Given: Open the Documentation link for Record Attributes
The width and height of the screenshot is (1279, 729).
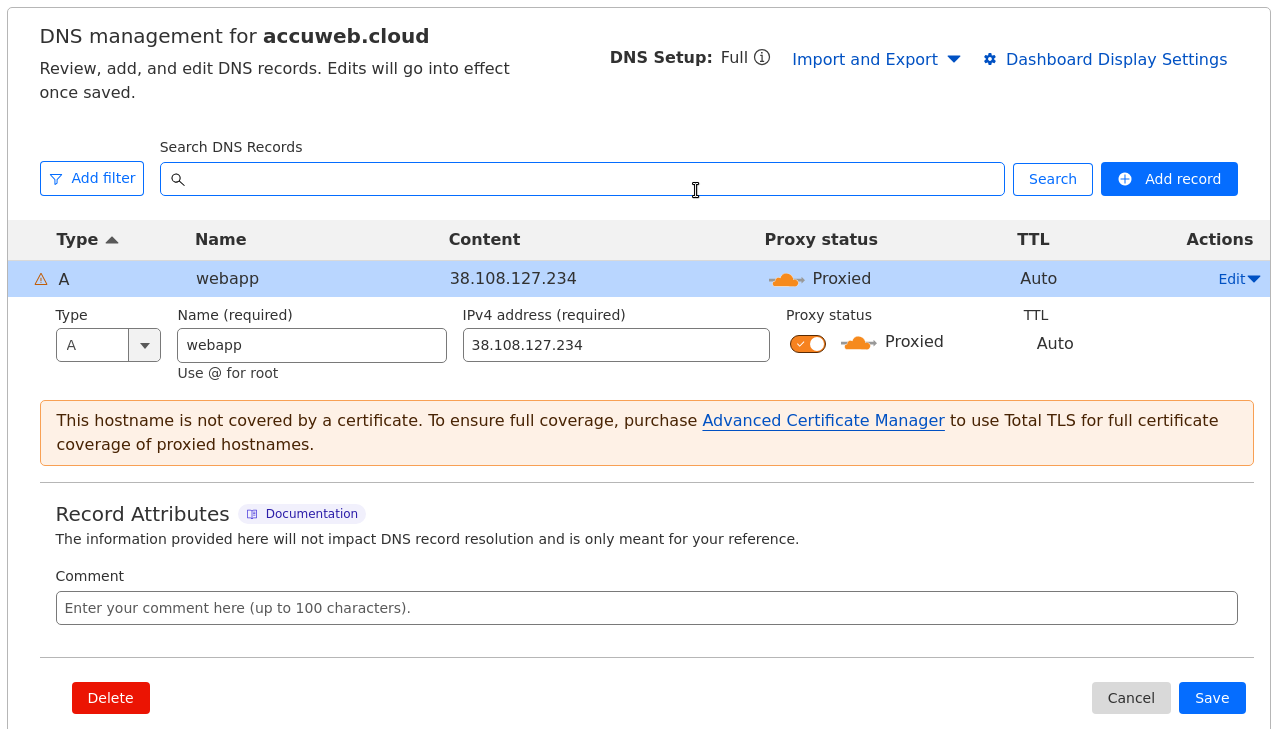Looking at the screenshot, I should tap(302, 514).
